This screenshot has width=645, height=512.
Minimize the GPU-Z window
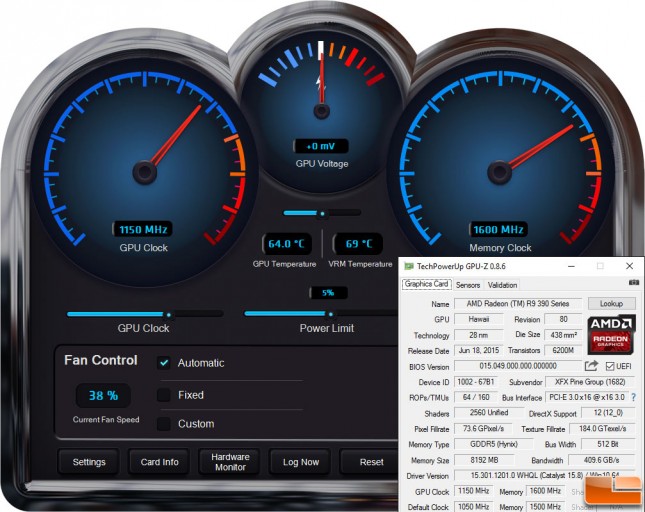tap(571, 266)
